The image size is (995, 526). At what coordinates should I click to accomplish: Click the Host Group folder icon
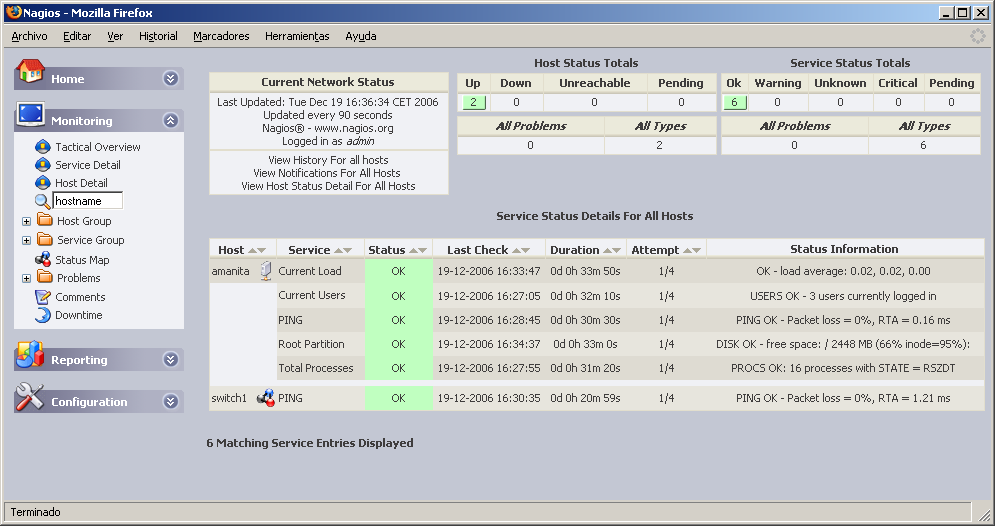point(44,220)
